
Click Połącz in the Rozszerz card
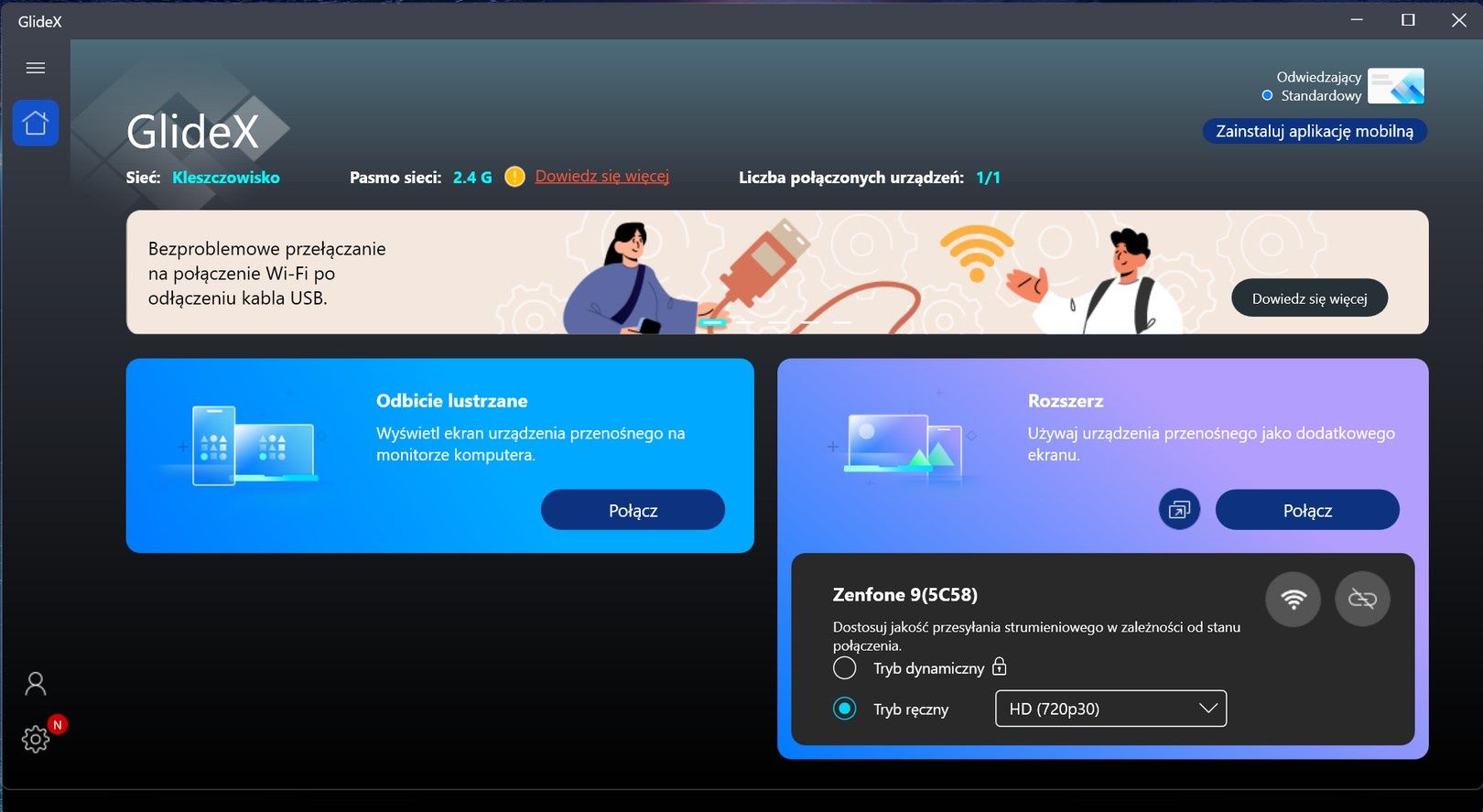[x=1307, y=510]
